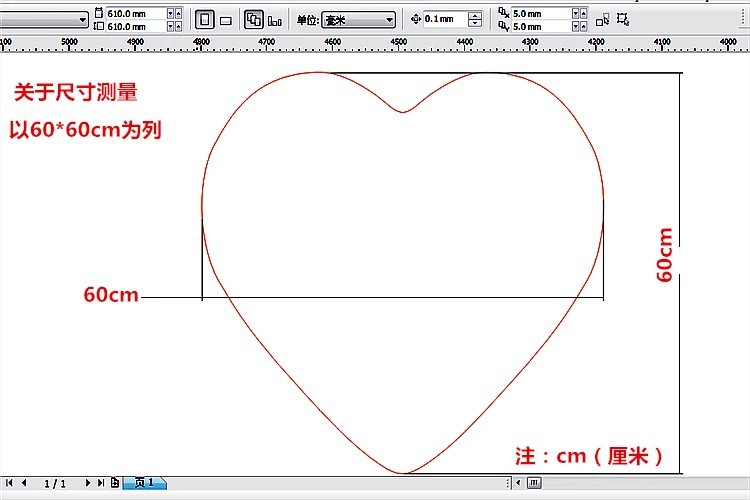
Task: Decrease duplicate Y distance with down arrow
Action: 575,26
